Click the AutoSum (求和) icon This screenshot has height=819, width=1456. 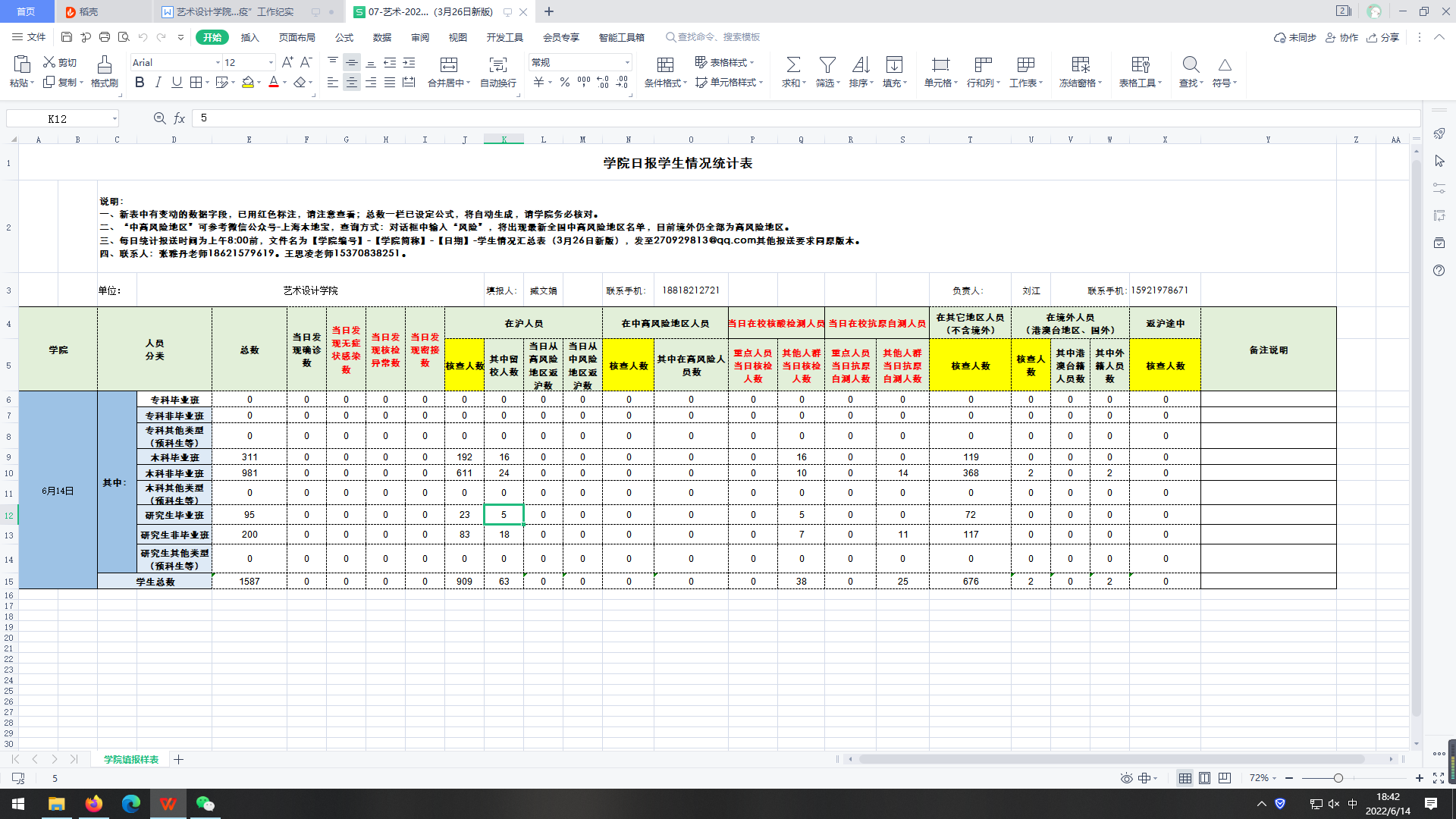tap(792, 65)
